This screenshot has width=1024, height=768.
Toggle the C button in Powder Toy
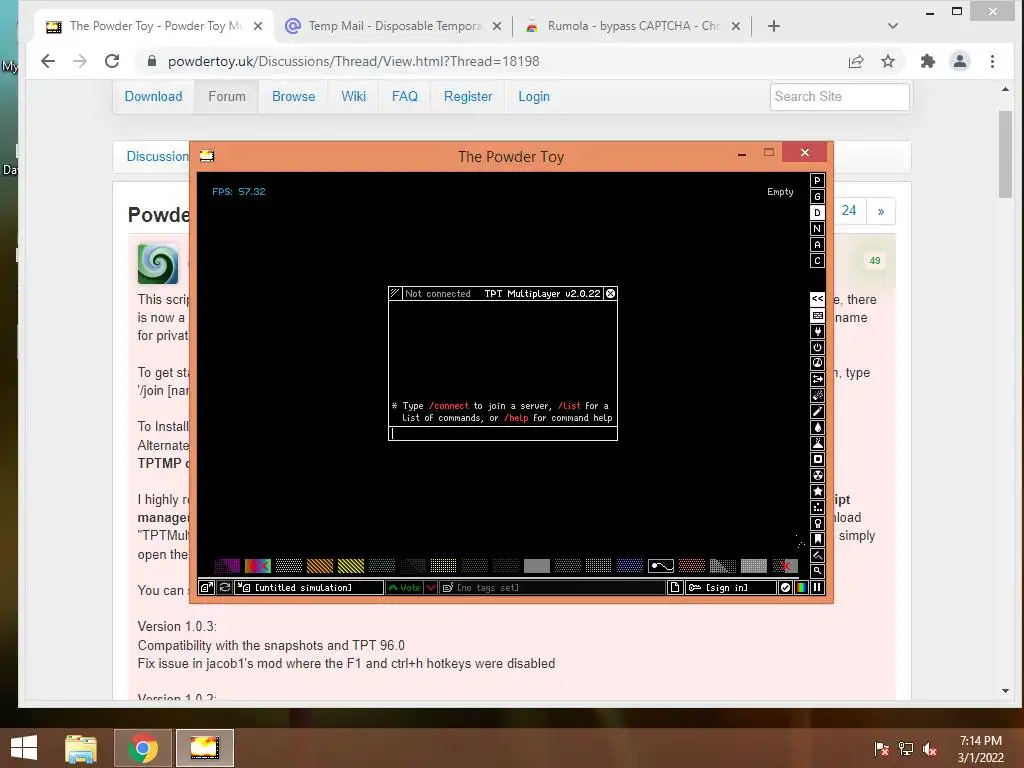tap(817, 261)
